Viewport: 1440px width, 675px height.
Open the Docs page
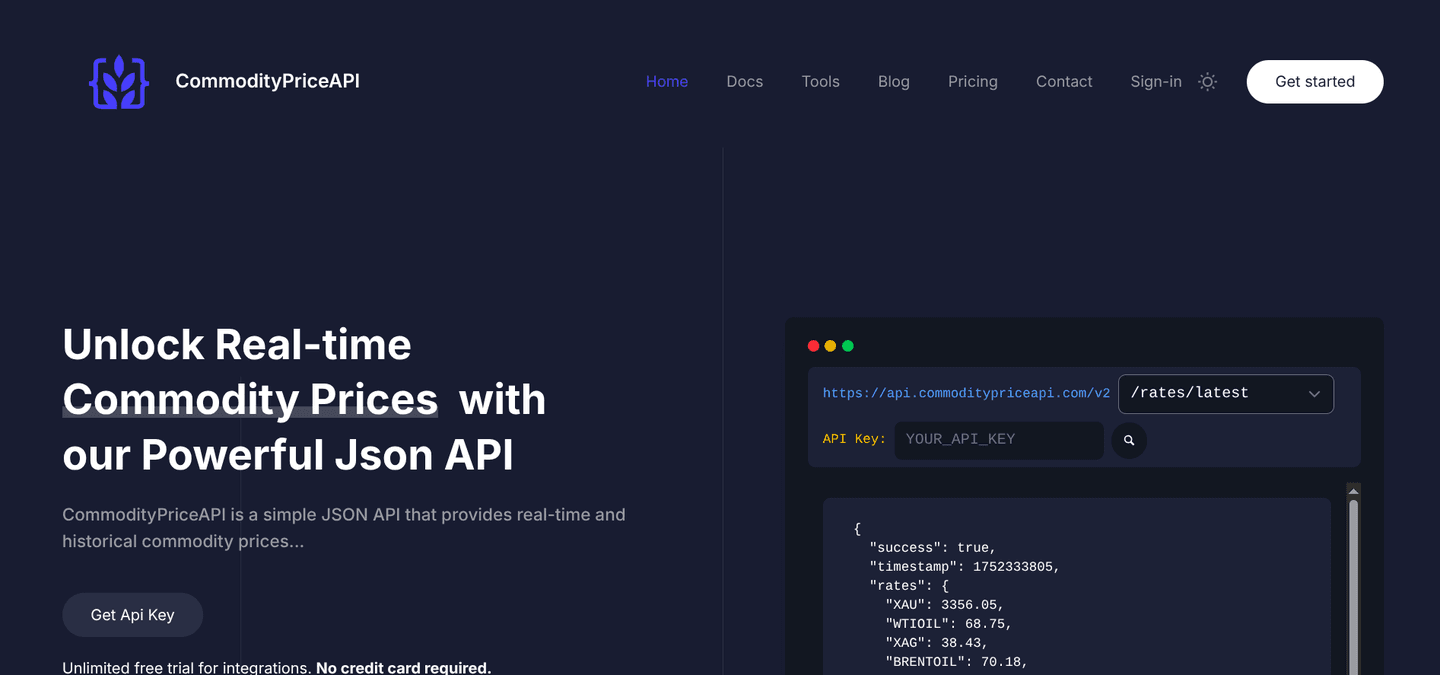(x=745, y=82)
